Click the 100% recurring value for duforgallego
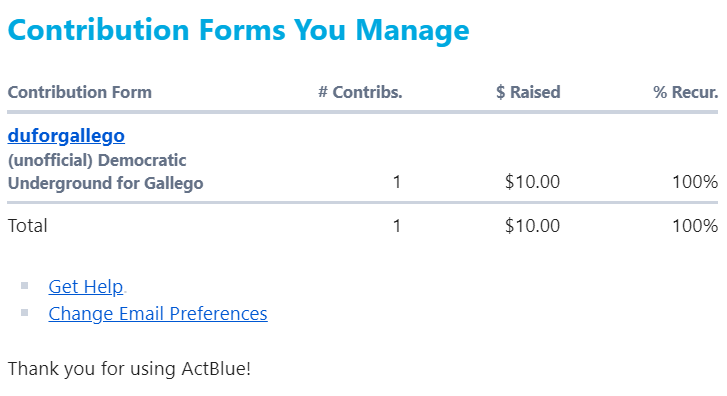Screen dimensions: 727x396 click(x=695, y=182)
